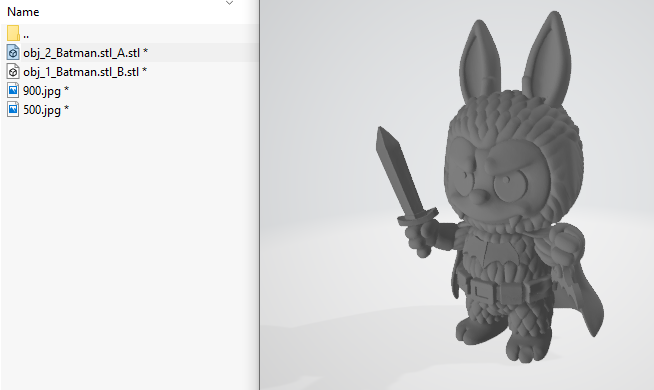Viewport: 654px width, 390px height.
Task: Click the image icon beside 500.jpg
Action: [x=13, y=110]
